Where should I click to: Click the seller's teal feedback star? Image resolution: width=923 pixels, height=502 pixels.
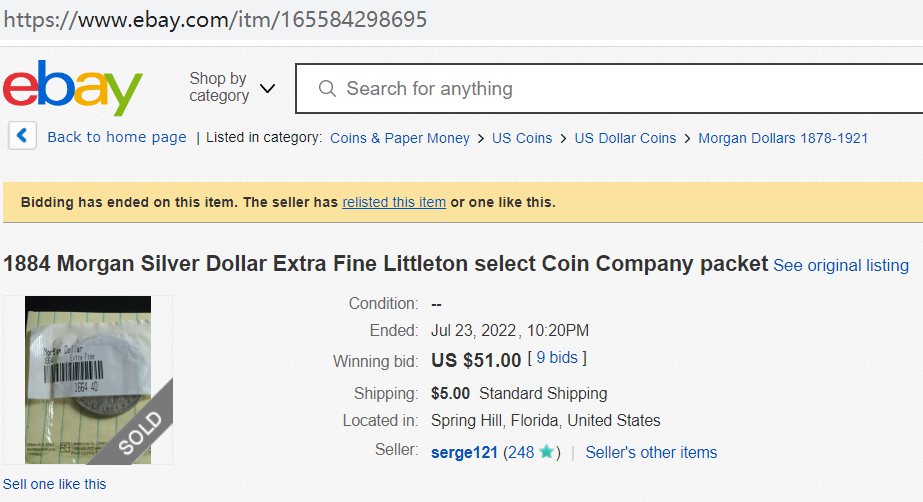tap(546, 452)
